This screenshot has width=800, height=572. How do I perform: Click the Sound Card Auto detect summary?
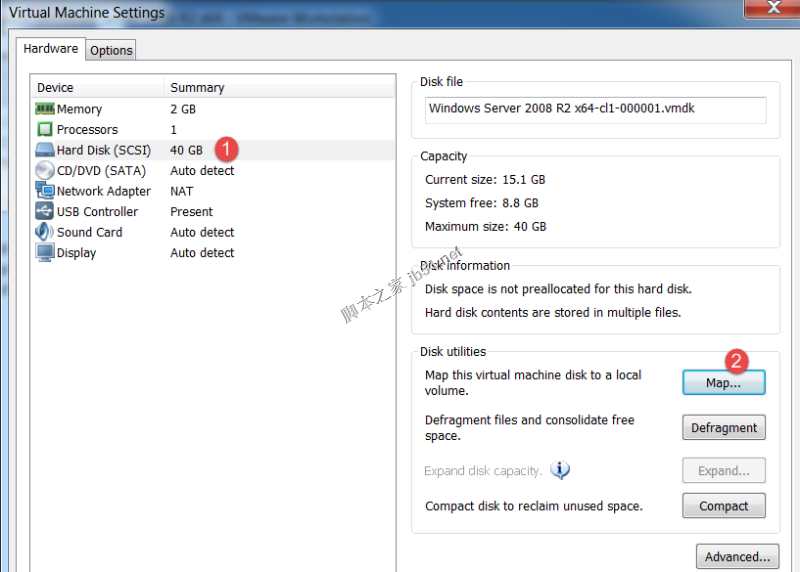click(202, 232)
